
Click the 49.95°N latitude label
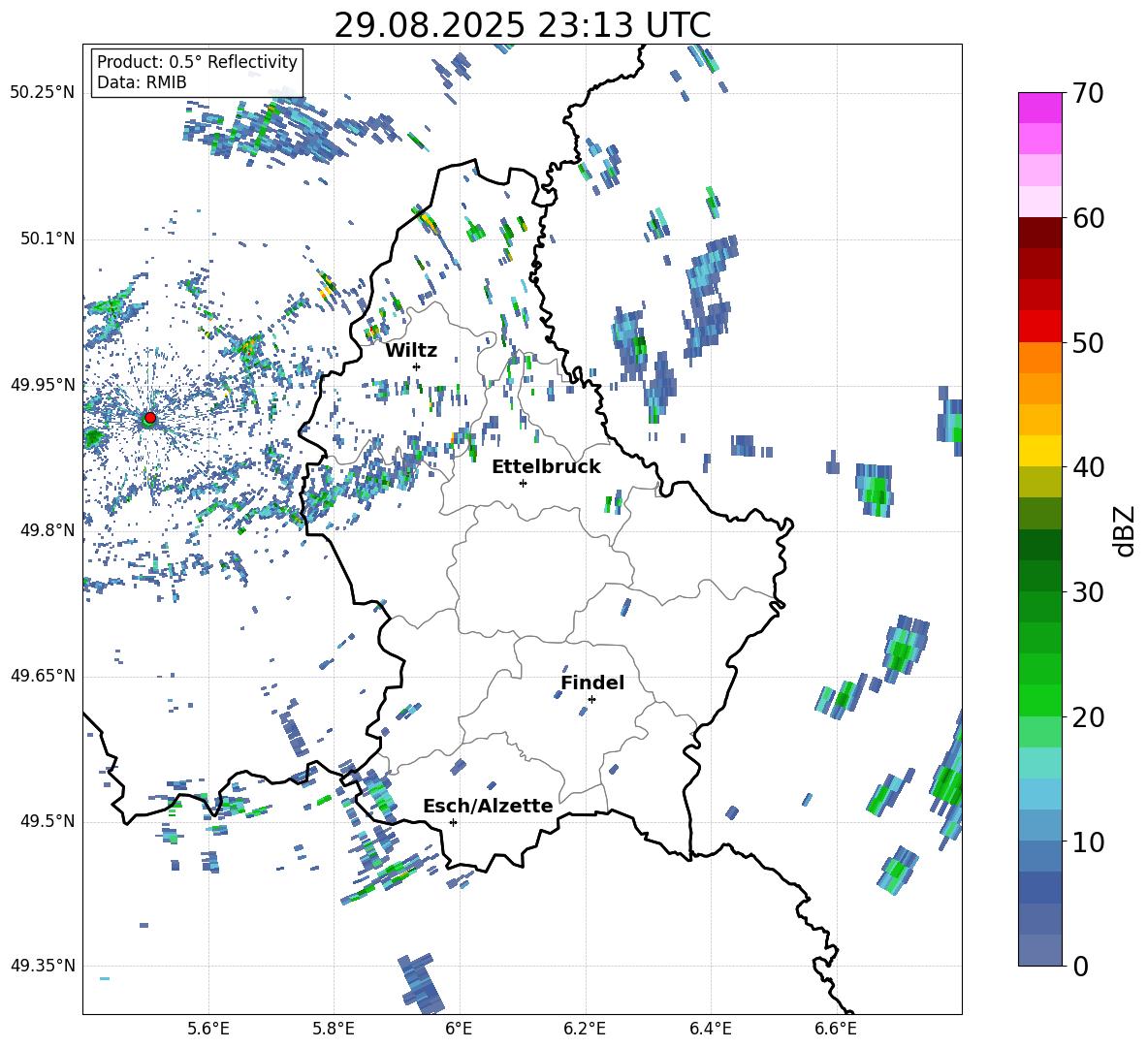(43, 386)
